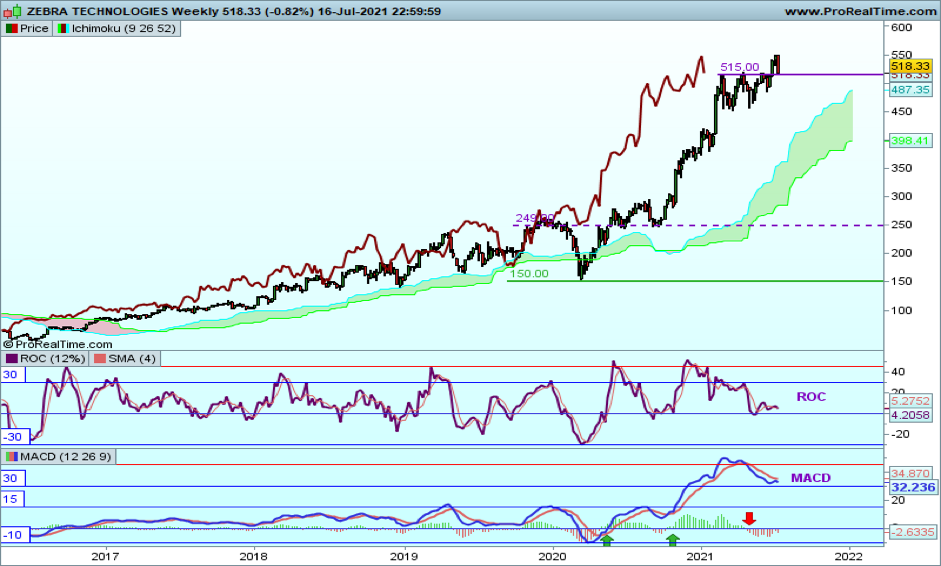Click the 2019 time axis label
Image resolution: width=941 pixels, height=566 pixels.
click(404, 556)
